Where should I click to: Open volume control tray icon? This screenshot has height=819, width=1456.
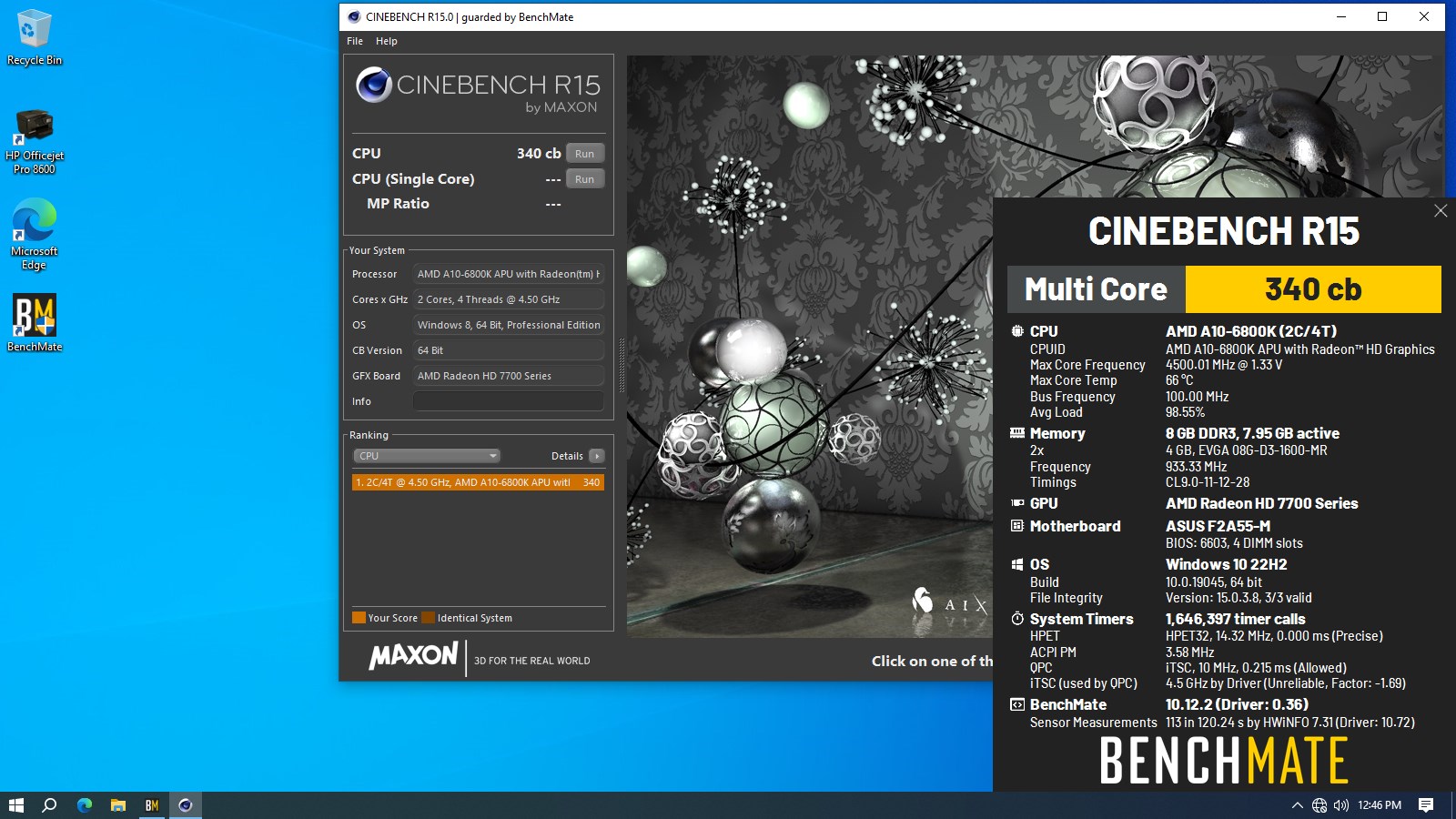(1341, 805)
